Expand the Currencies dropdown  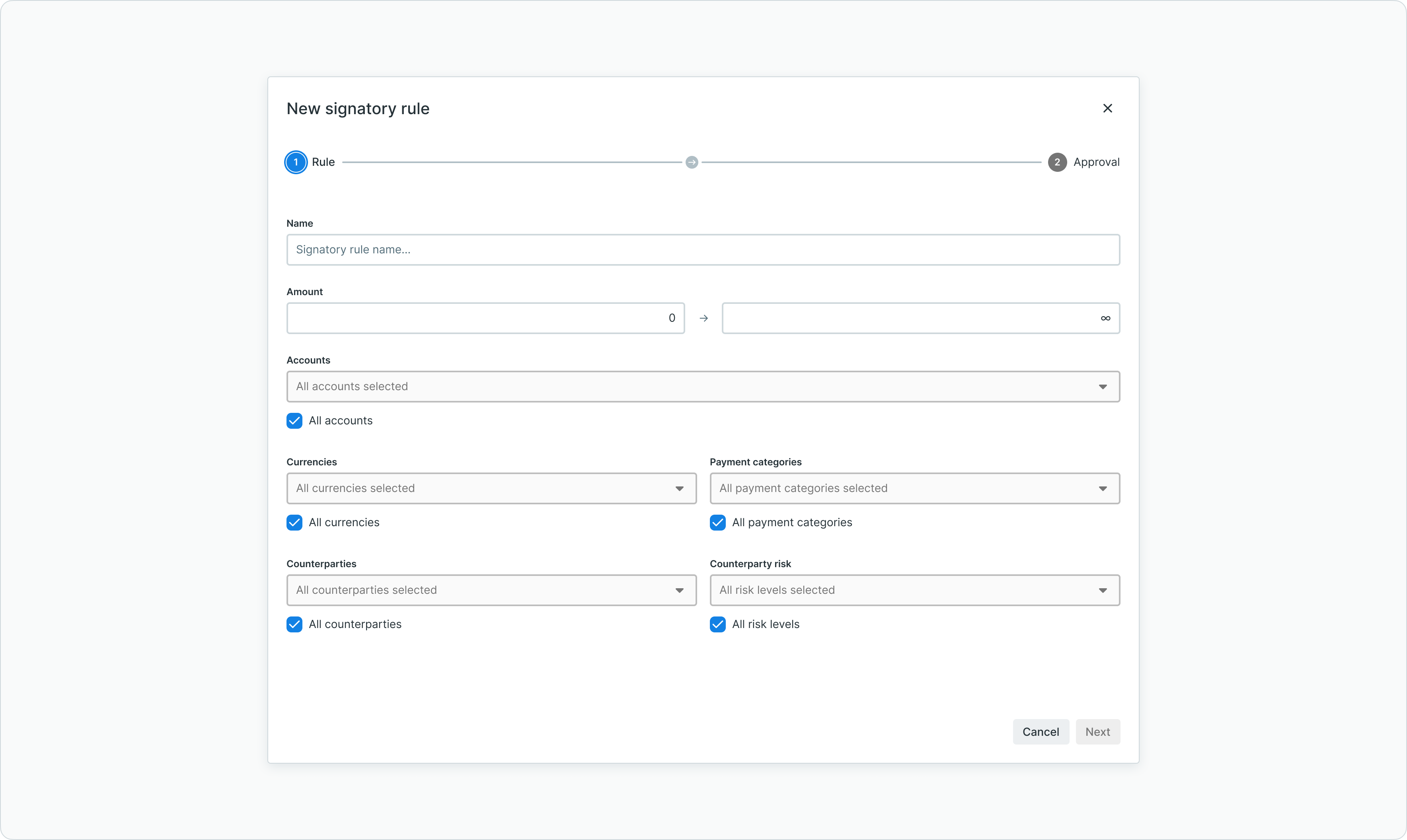pos(491,488)
